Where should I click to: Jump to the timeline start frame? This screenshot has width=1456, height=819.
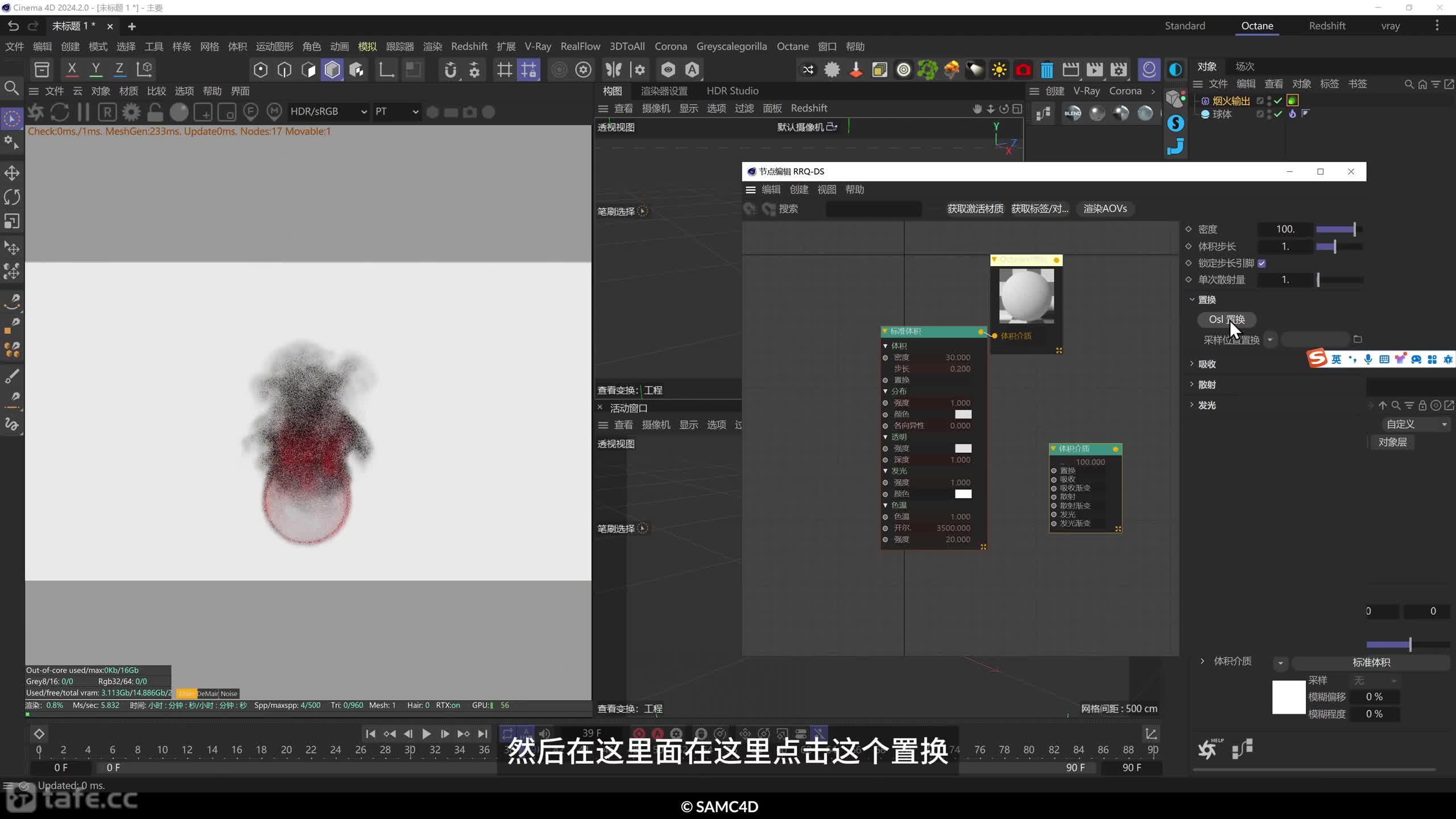tap(370, 734)
